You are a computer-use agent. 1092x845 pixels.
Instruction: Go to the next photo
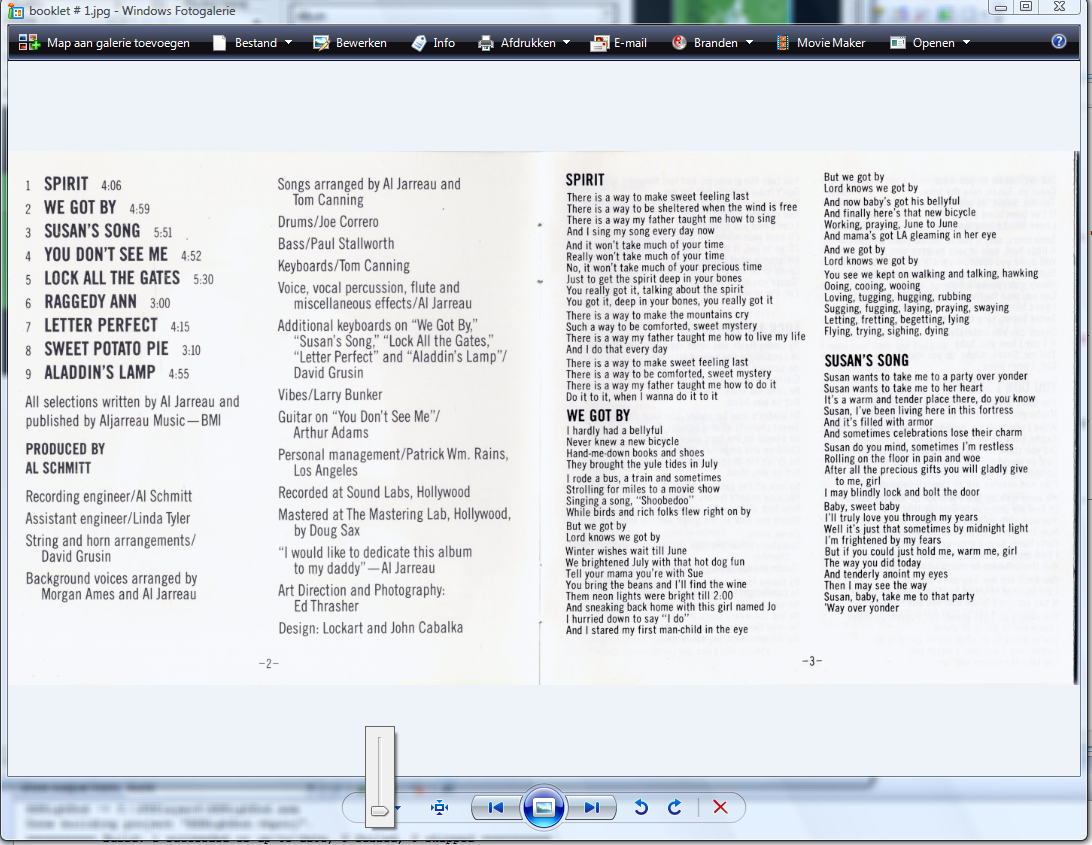[x=592, y=807]
